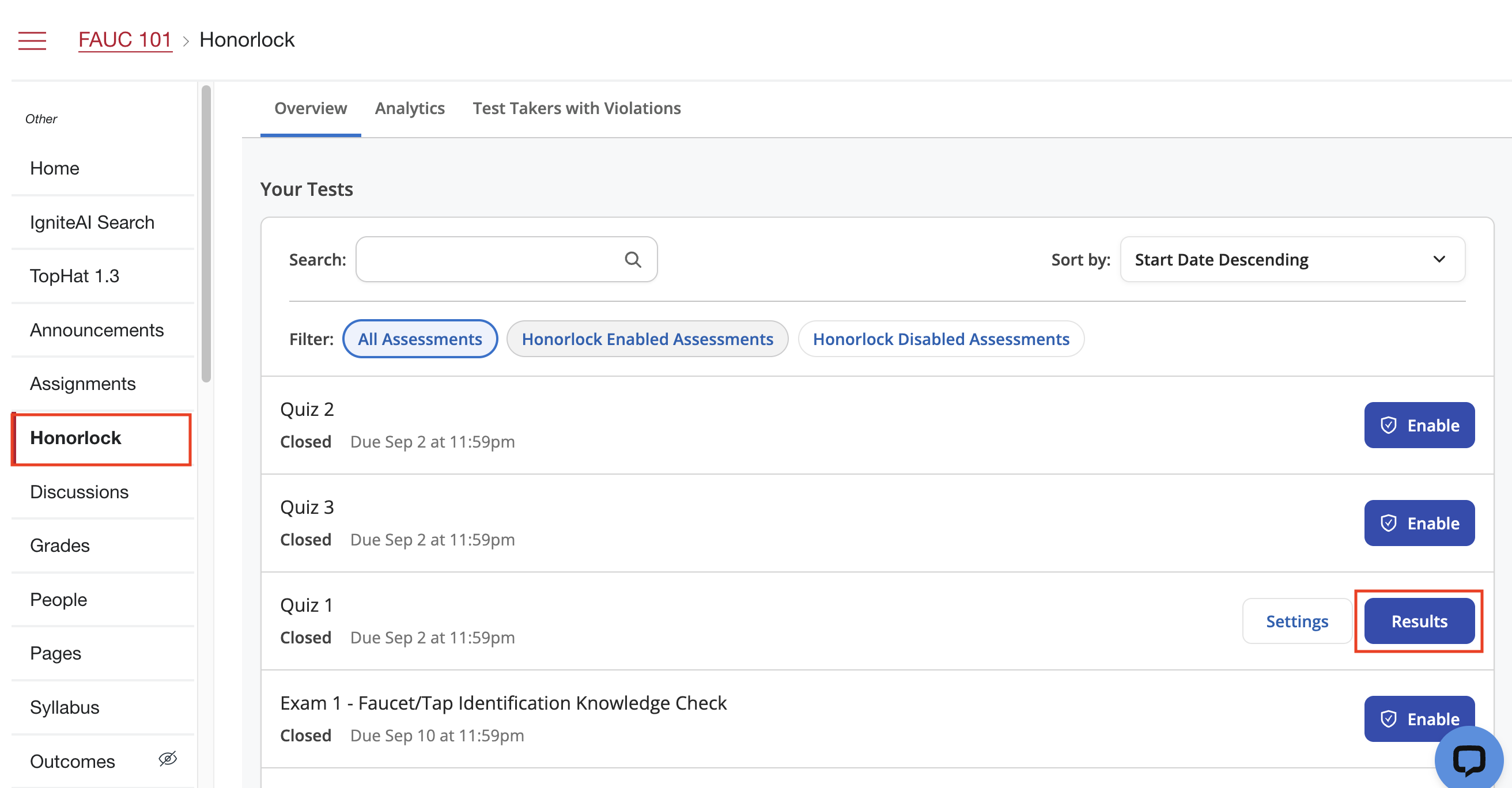Open IgniteAI Search in navigation
The height and width of the screenshot is (788, 1512).
[x=92, y=222]
